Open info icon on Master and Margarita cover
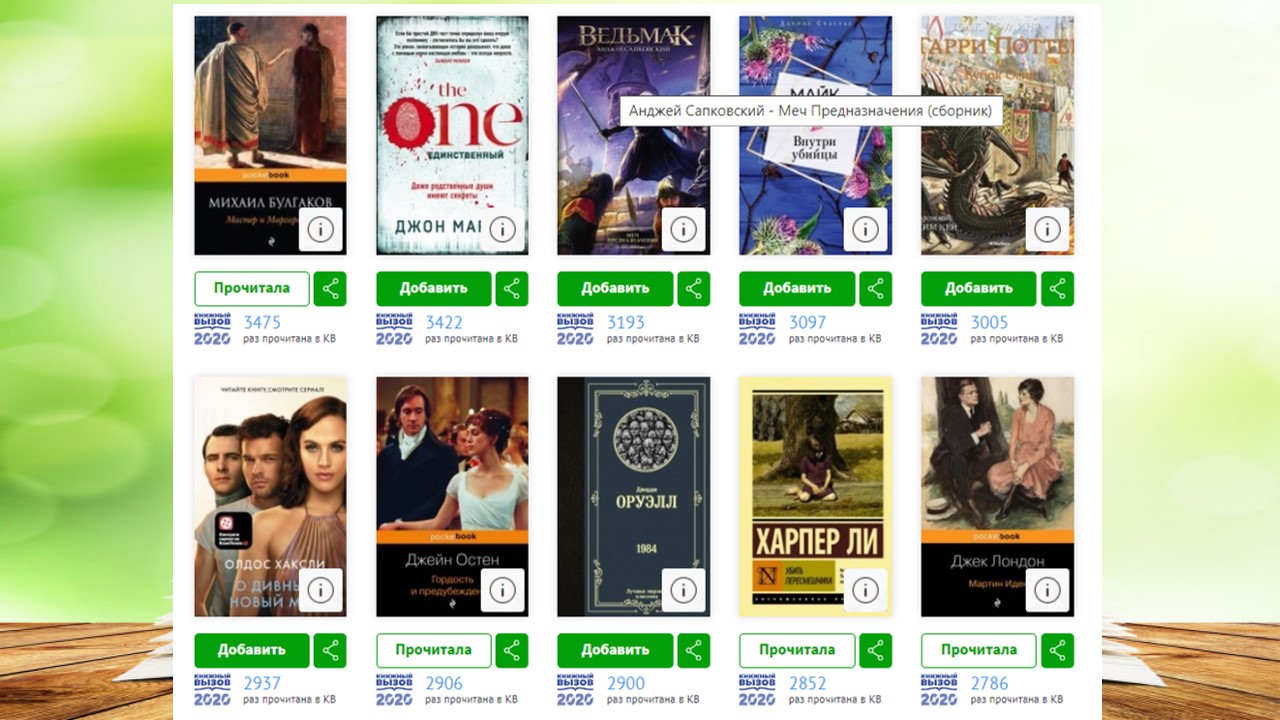 coord(320,229)
